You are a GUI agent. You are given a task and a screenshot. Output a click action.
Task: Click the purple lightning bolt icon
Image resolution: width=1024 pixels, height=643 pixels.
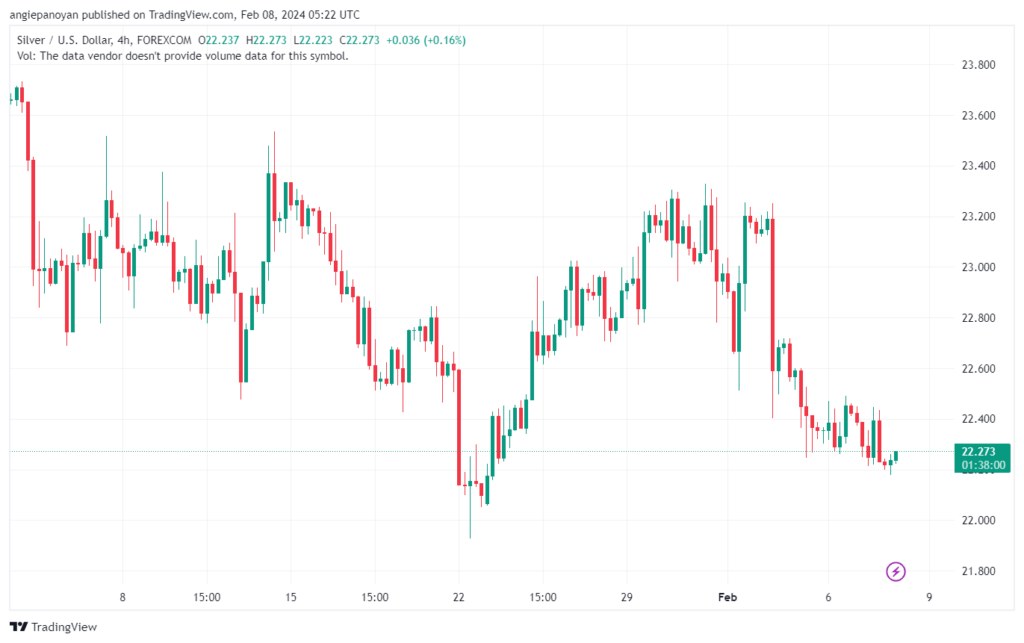coord(896,572)
